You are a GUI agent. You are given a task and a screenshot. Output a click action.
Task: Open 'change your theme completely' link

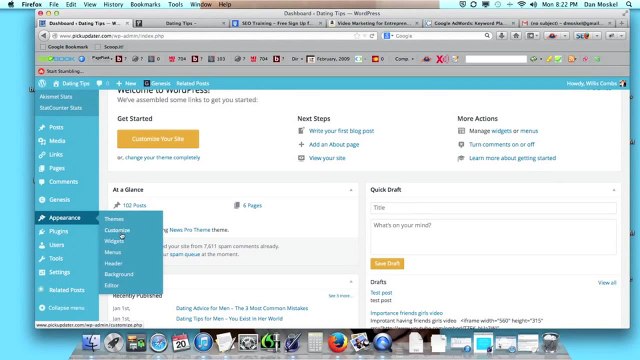click(x=162, y=158)
